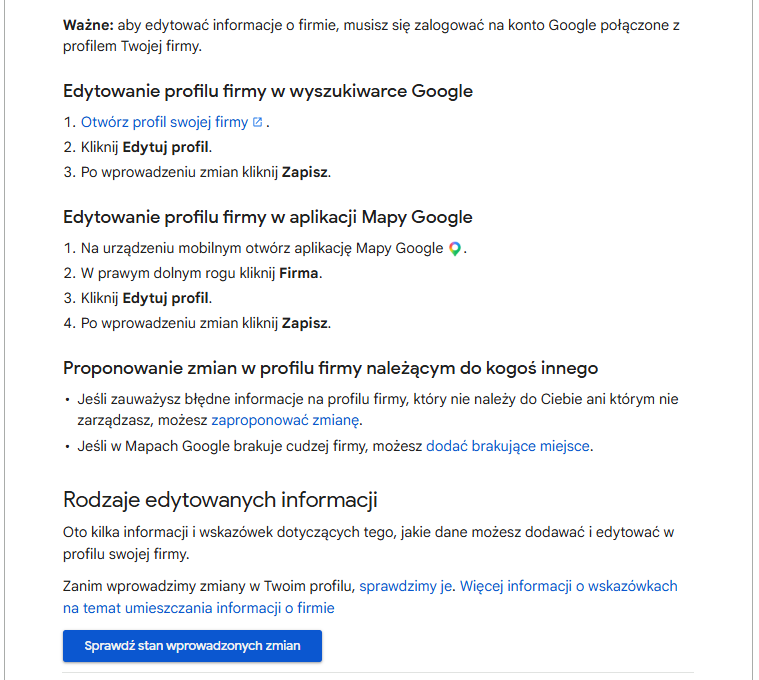Open 'Więcej informacji o wskazówkach' link
This screenshot has width=759, height=680.
[568, 586]
